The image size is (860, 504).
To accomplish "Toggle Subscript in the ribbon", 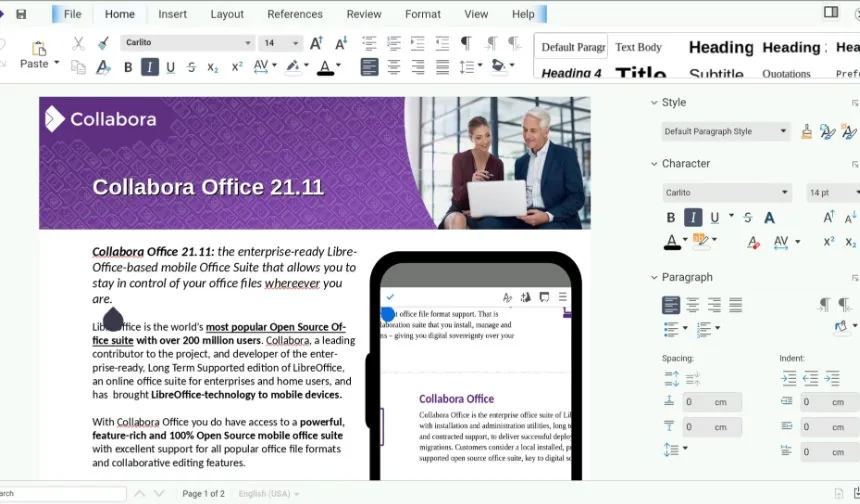I will [x=213, y=67].
